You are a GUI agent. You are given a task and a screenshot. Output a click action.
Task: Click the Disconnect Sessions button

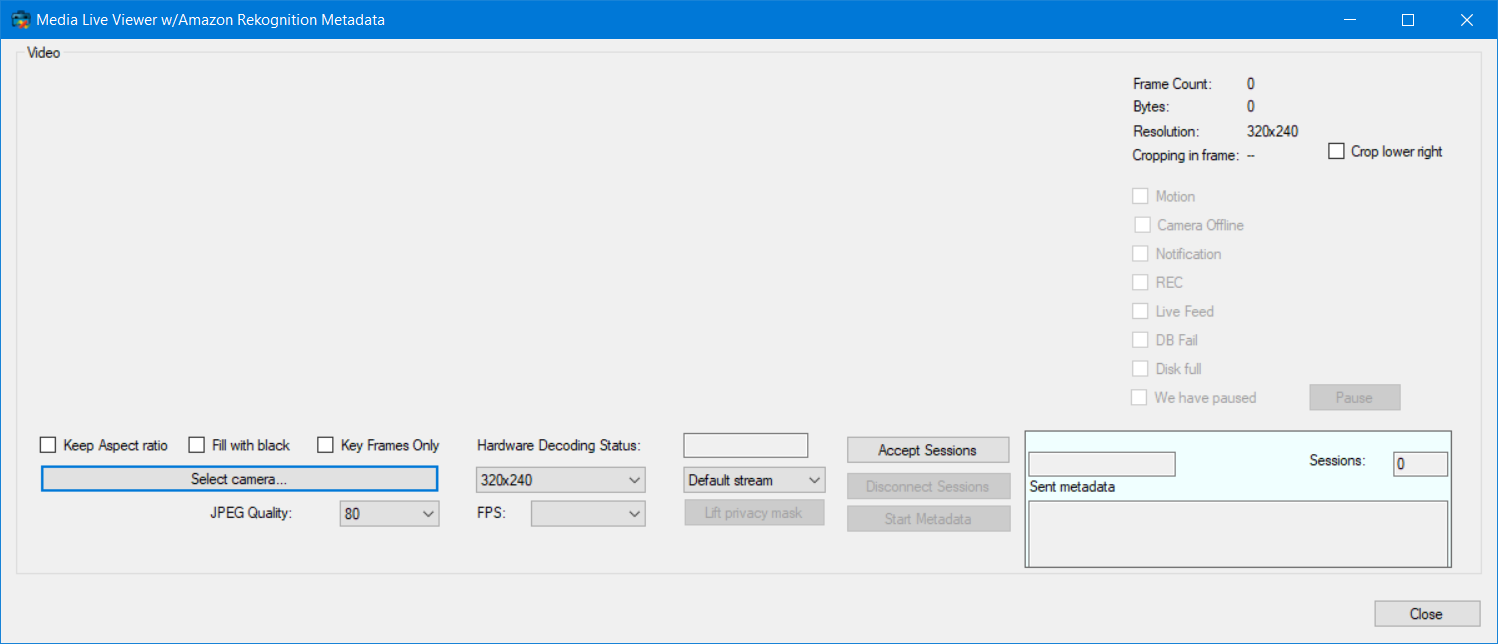pos(927,487)
